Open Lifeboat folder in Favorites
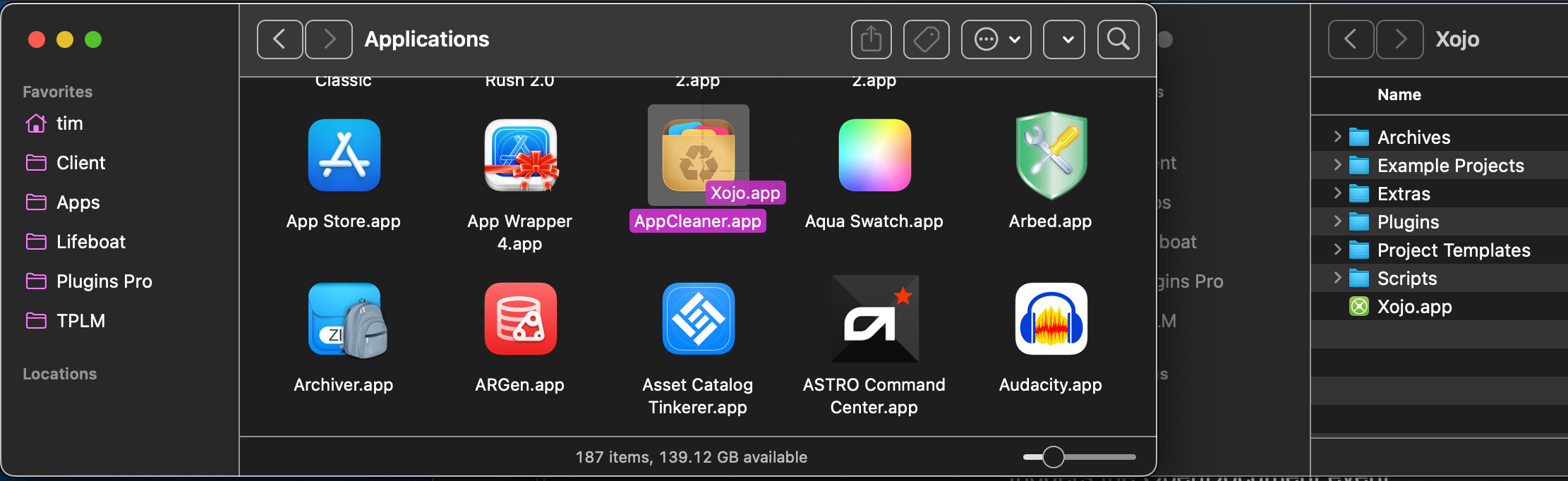This screenshot has width=1568, height=481. [x=76, y=242]
